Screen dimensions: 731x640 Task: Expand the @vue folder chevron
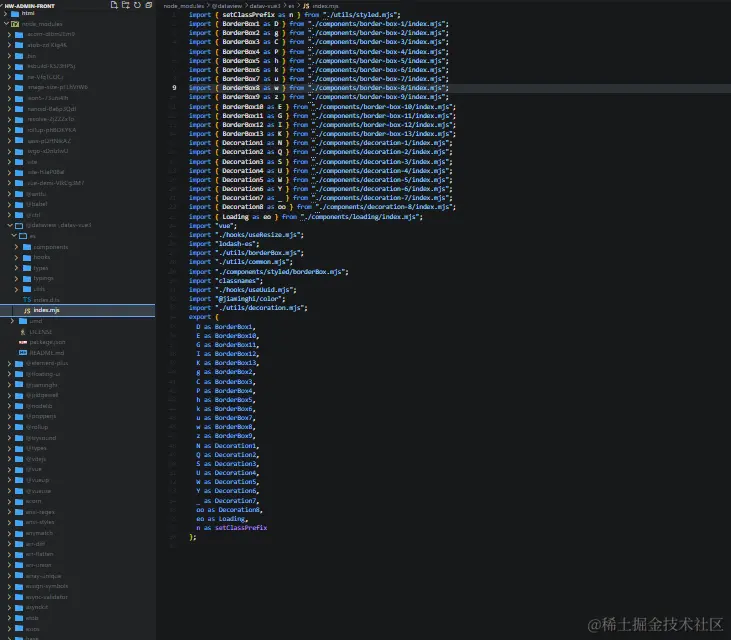point(9,469)
